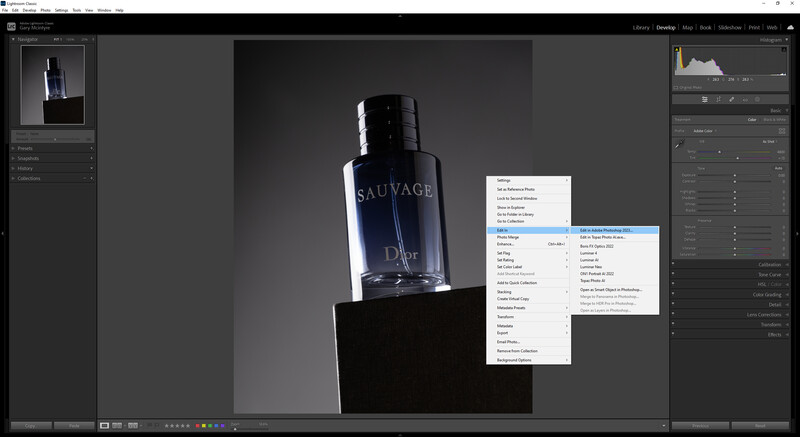Switch to the Print module
Image resolution: width=800 pixels, height=437 pixels.
(754, 28)
